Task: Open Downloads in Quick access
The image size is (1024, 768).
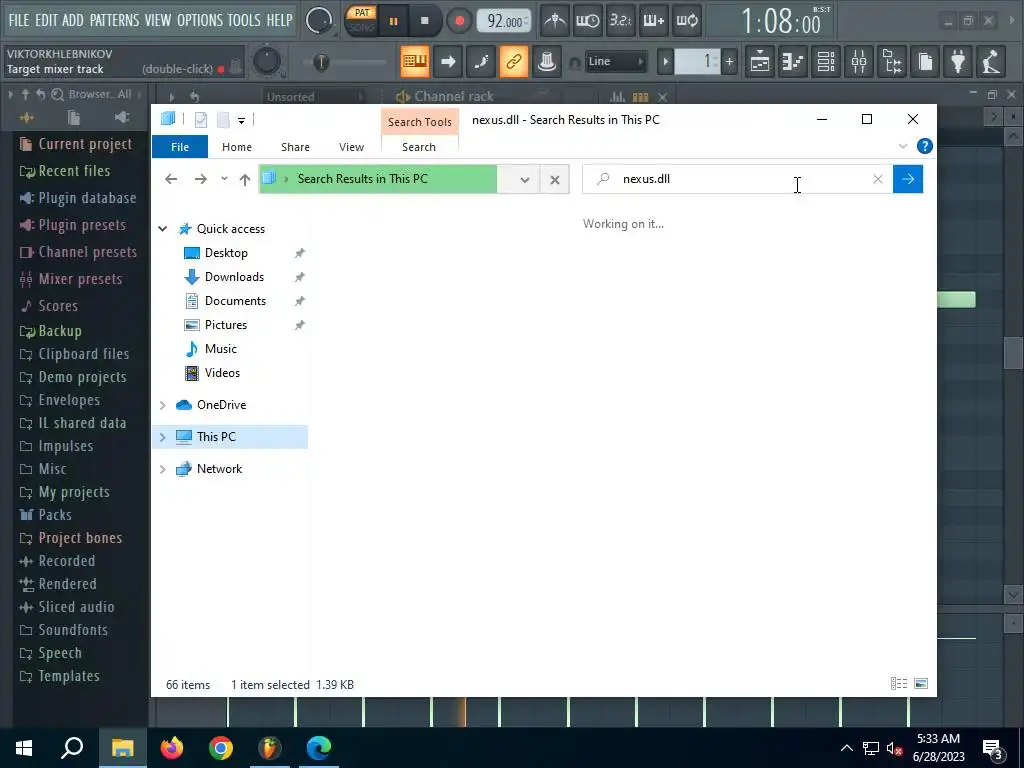Action: 234,277
